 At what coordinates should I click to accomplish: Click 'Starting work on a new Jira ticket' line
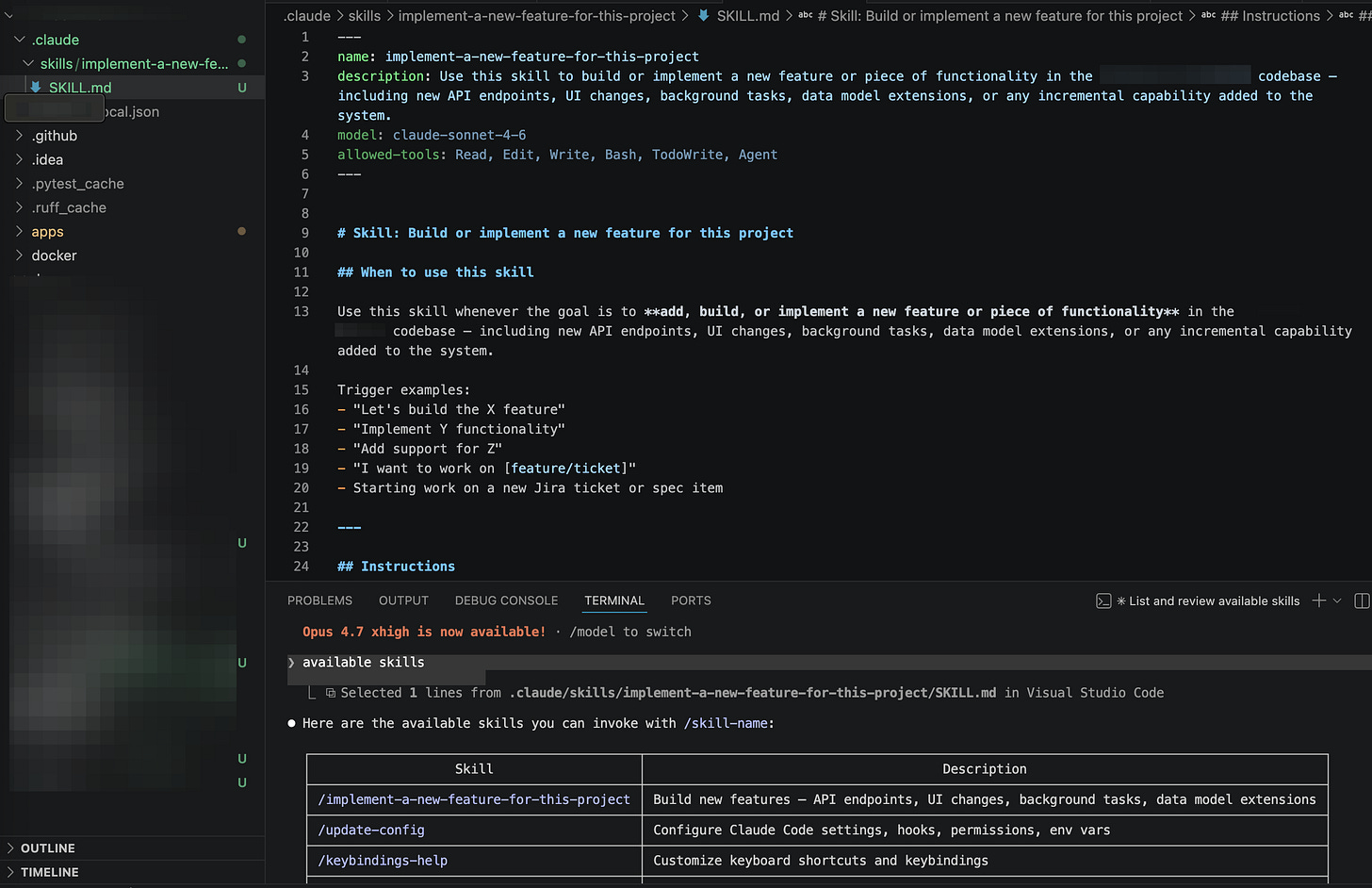click(531, 488)
